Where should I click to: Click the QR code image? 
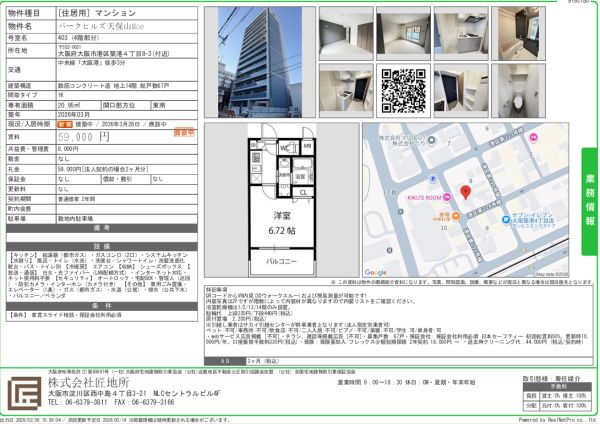[403, 91]
